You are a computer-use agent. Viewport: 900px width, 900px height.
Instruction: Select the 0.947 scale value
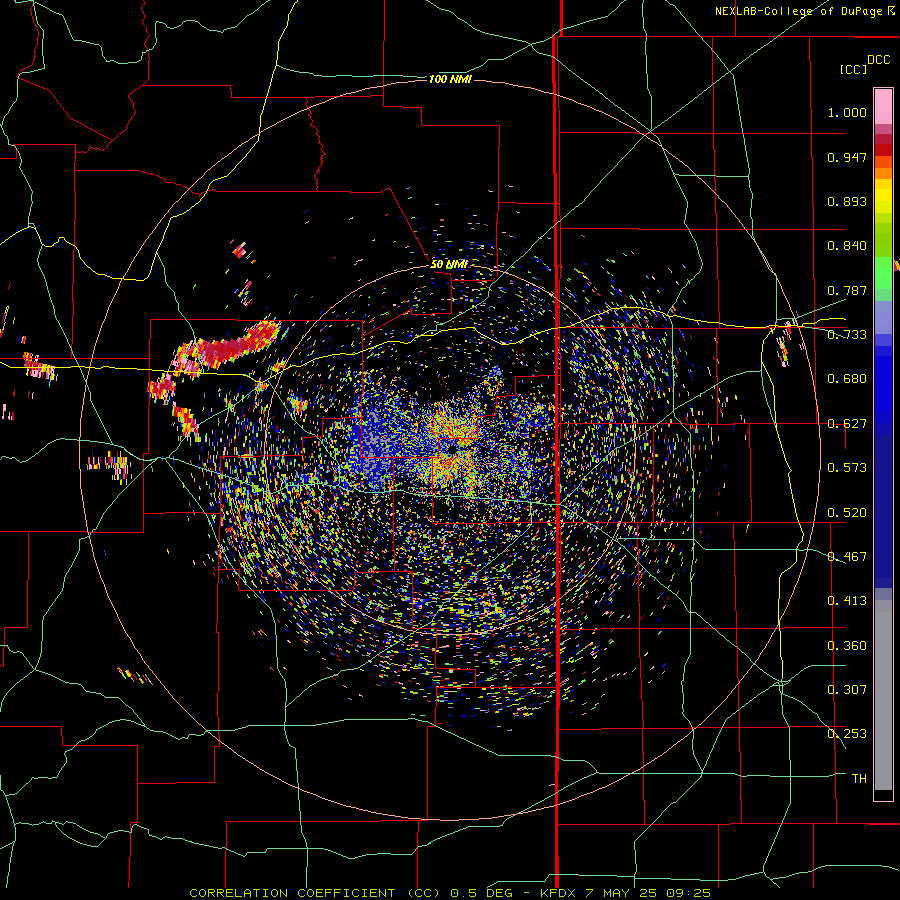tap(847, 157)
